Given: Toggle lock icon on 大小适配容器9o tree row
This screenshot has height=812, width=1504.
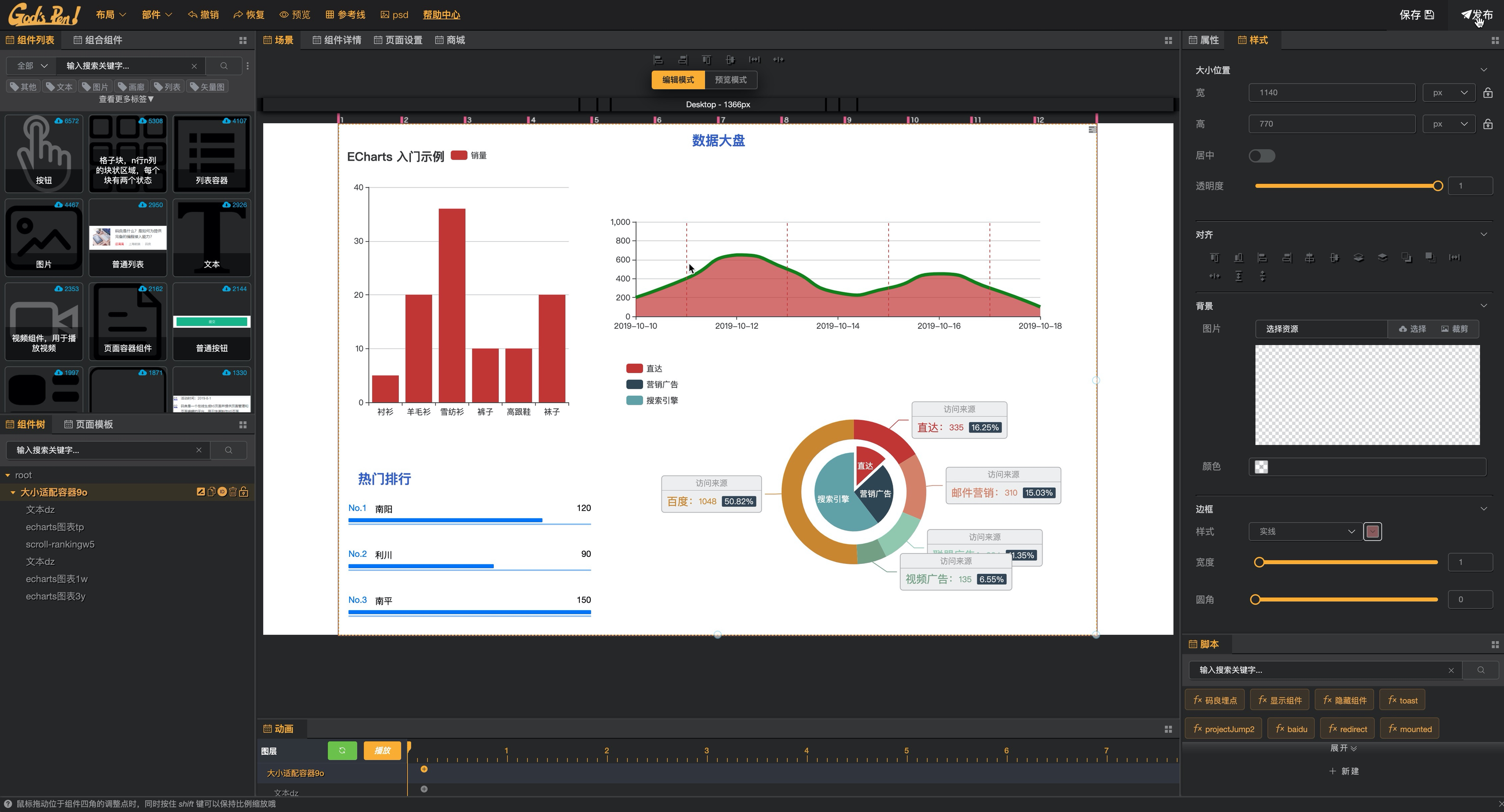Looking at the screenshot, I should [244, 492].
